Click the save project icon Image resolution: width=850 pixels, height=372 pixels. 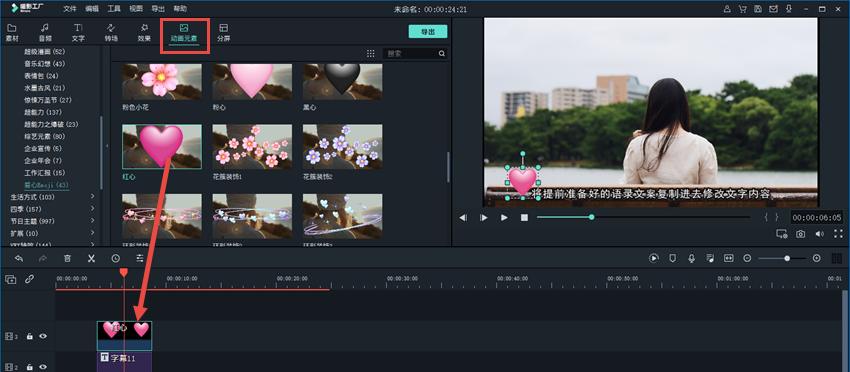758,9
